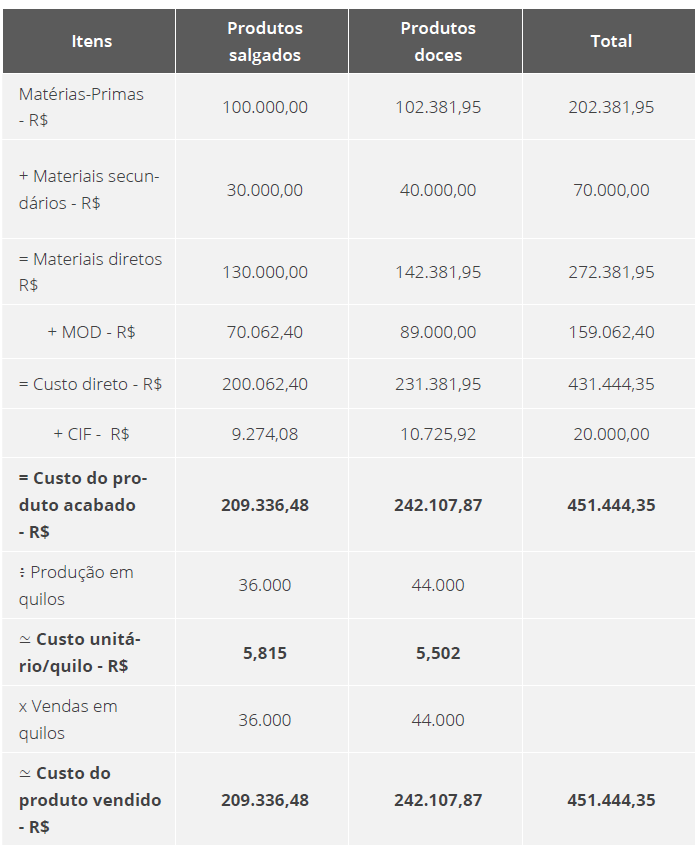Select the 431.444,35 Custo direto total
Viewport: 700px width, 845px height.
coord(611,384)
